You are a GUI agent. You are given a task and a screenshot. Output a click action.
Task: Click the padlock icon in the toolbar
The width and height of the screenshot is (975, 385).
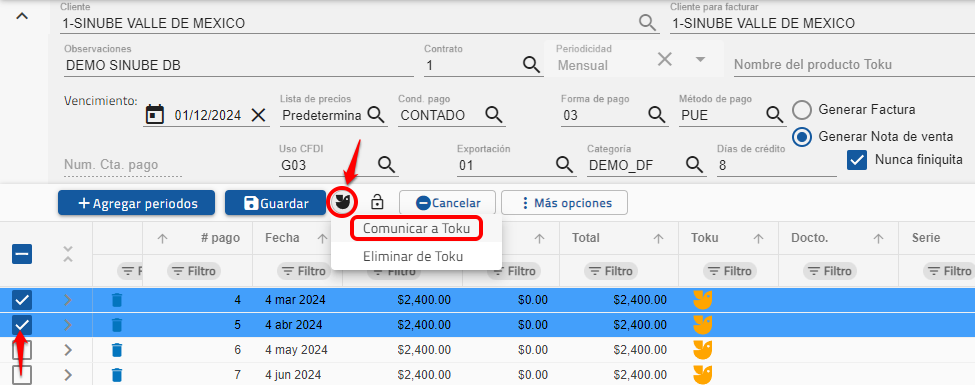(x=377, y=202)
